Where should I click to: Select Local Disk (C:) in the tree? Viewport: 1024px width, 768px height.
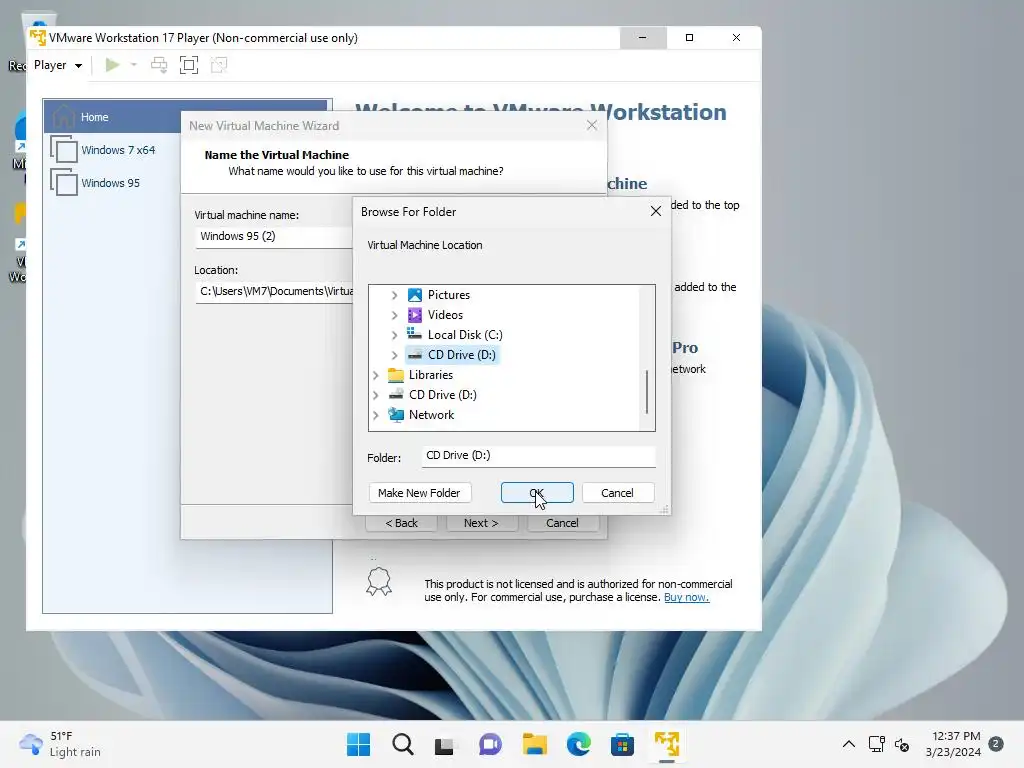[x=465, y=335]
